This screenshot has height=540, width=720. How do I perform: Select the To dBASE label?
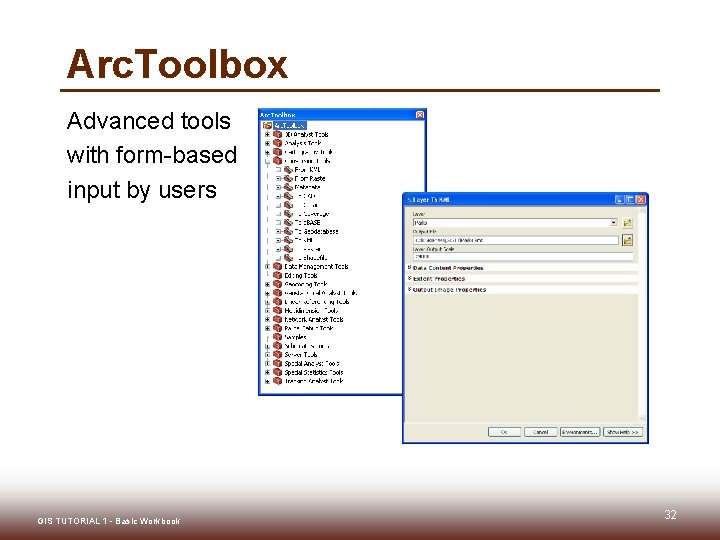307,223
